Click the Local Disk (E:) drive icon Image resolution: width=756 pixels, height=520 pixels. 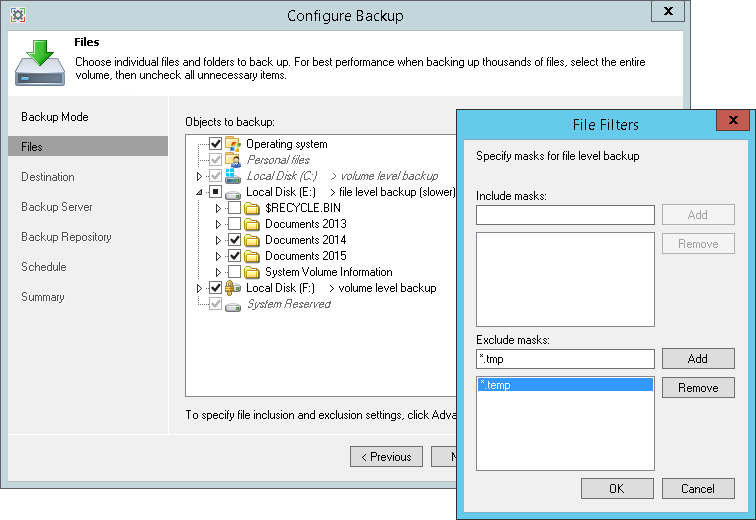pos(233,193)
